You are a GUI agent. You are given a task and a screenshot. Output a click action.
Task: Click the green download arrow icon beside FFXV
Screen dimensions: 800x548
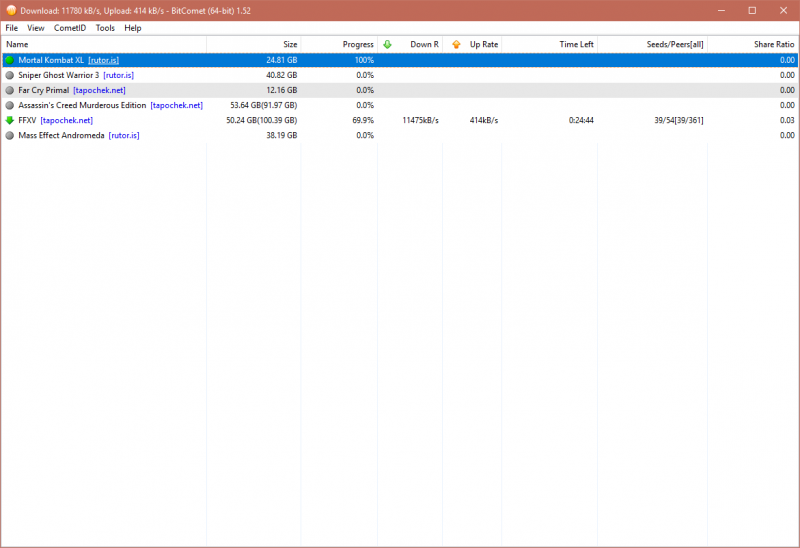10,120
